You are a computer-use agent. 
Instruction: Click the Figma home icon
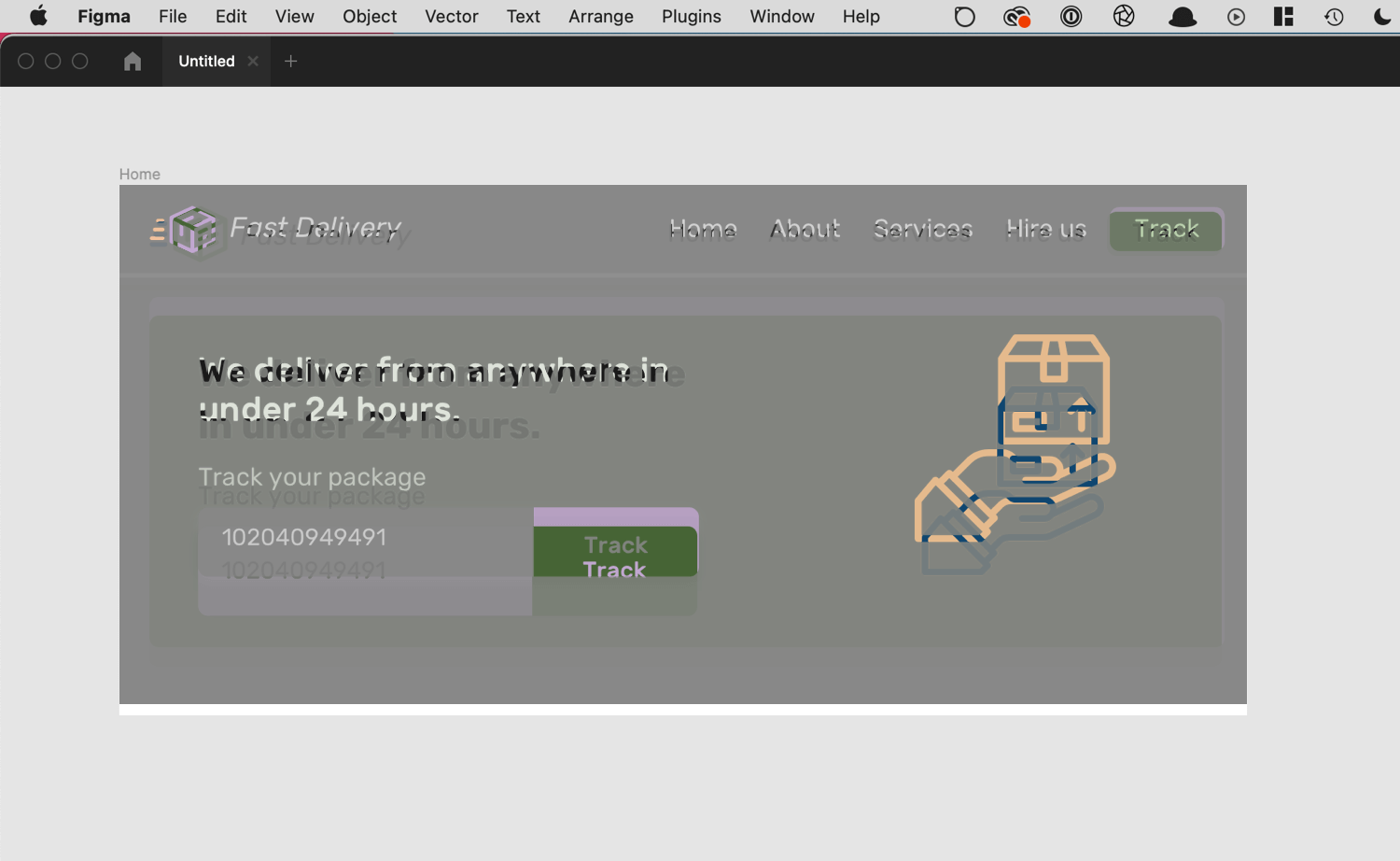(133, 62)
